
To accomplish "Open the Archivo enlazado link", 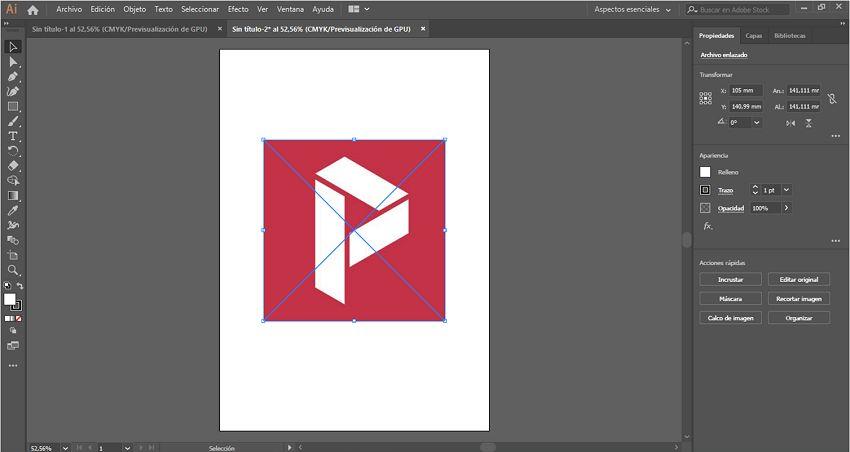I will point(724,55).
